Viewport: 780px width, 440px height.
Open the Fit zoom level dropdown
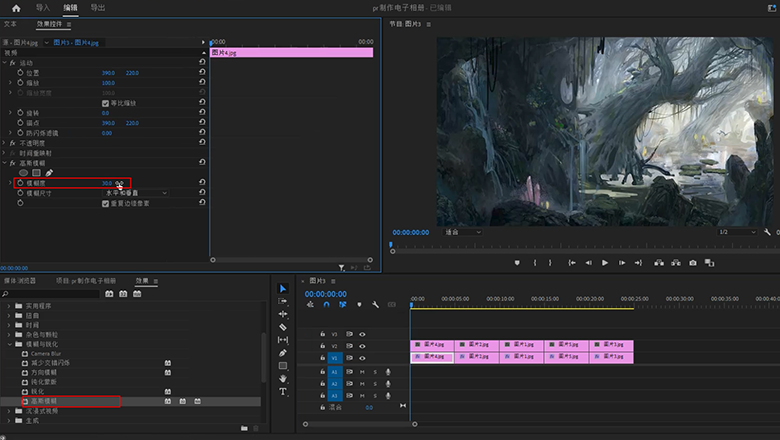[463, 232]
